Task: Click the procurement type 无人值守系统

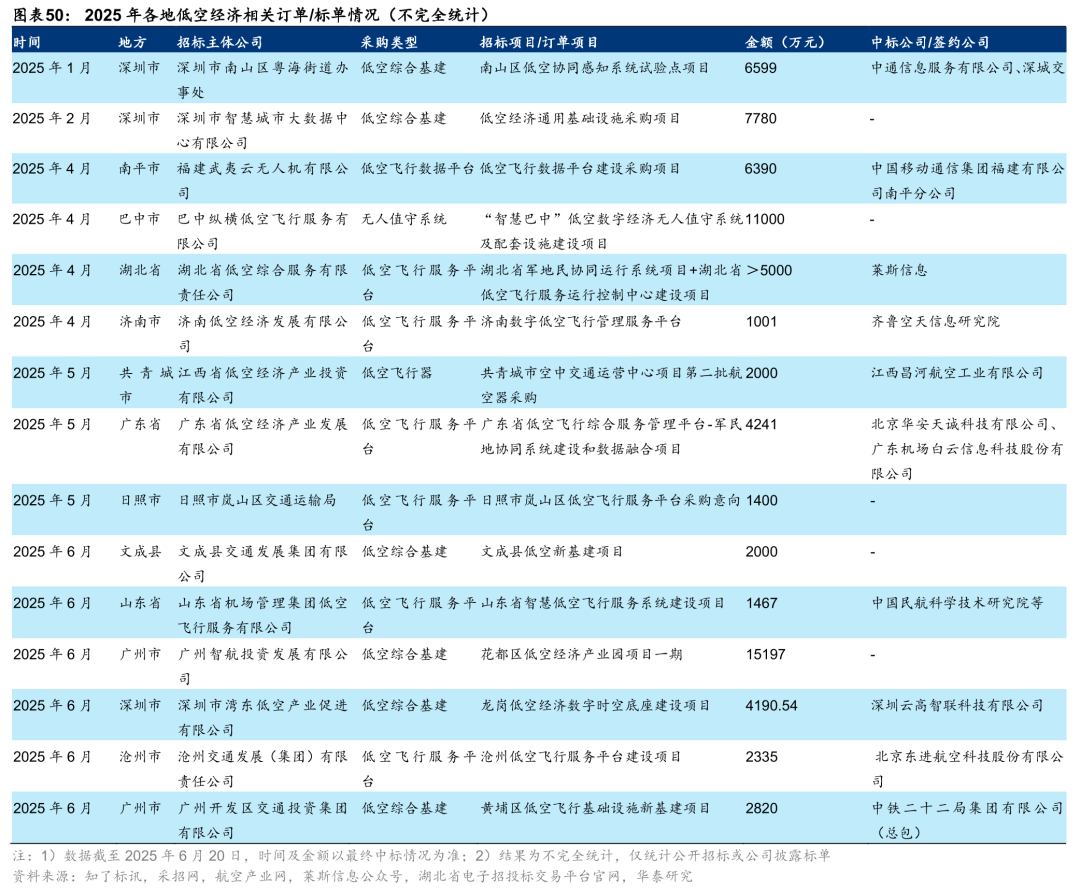Action: [x=404, y=219]
